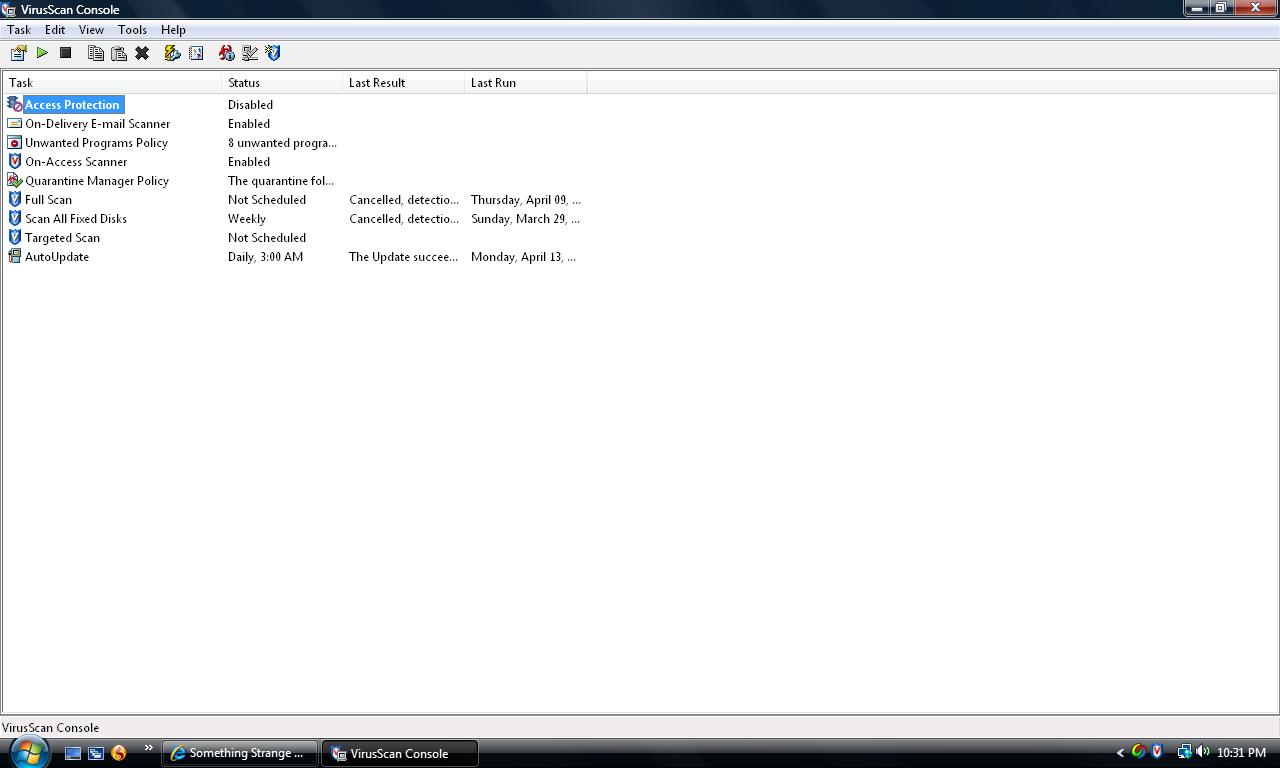Select the Access Protection task
The width and height of the screenshot is (1280, 768).
click(x=72, y=104)
